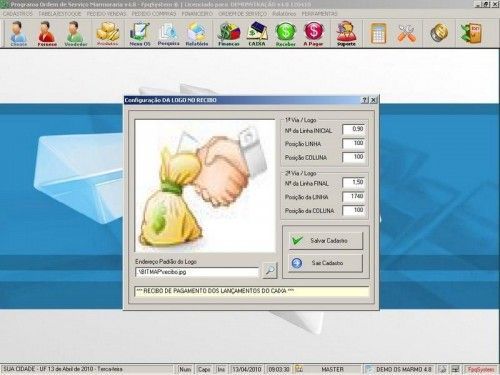This screenshot has width=500, height=375.
Task: Open the CADASTROS menu
Action: click(17, 14)
